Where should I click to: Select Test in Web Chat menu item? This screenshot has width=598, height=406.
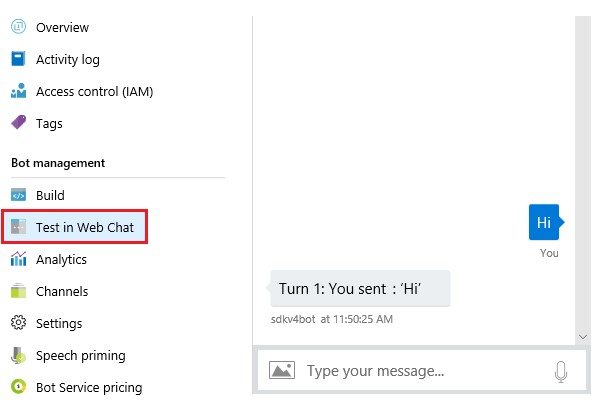pyautogui.click(x=75, y=226)
